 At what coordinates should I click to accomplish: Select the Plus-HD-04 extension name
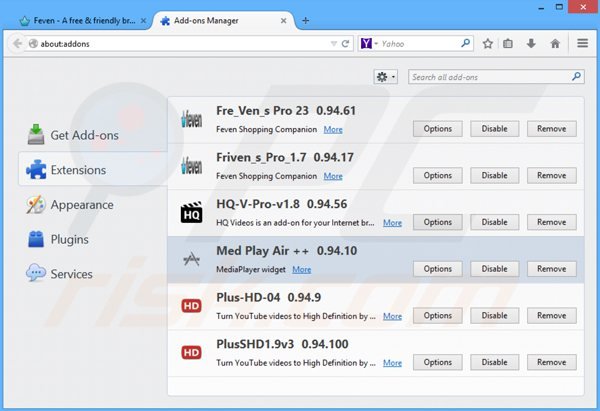pyautogui.click(x=248, y=297)
